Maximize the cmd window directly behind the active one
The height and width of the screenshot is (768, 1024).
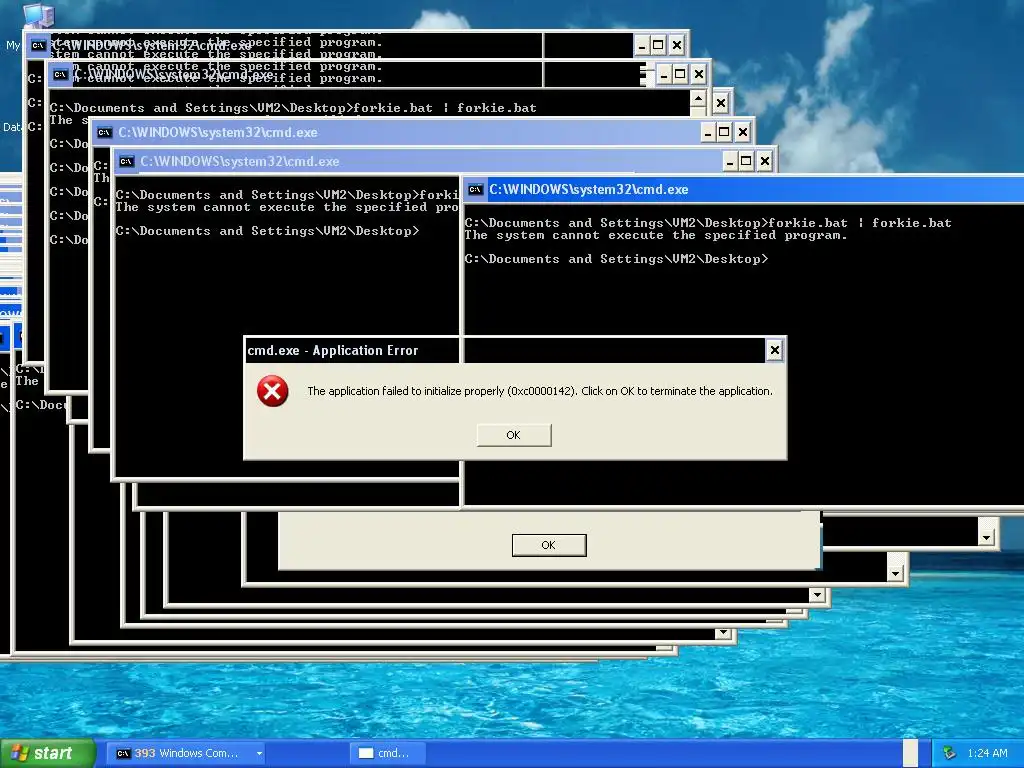(746, 161)
